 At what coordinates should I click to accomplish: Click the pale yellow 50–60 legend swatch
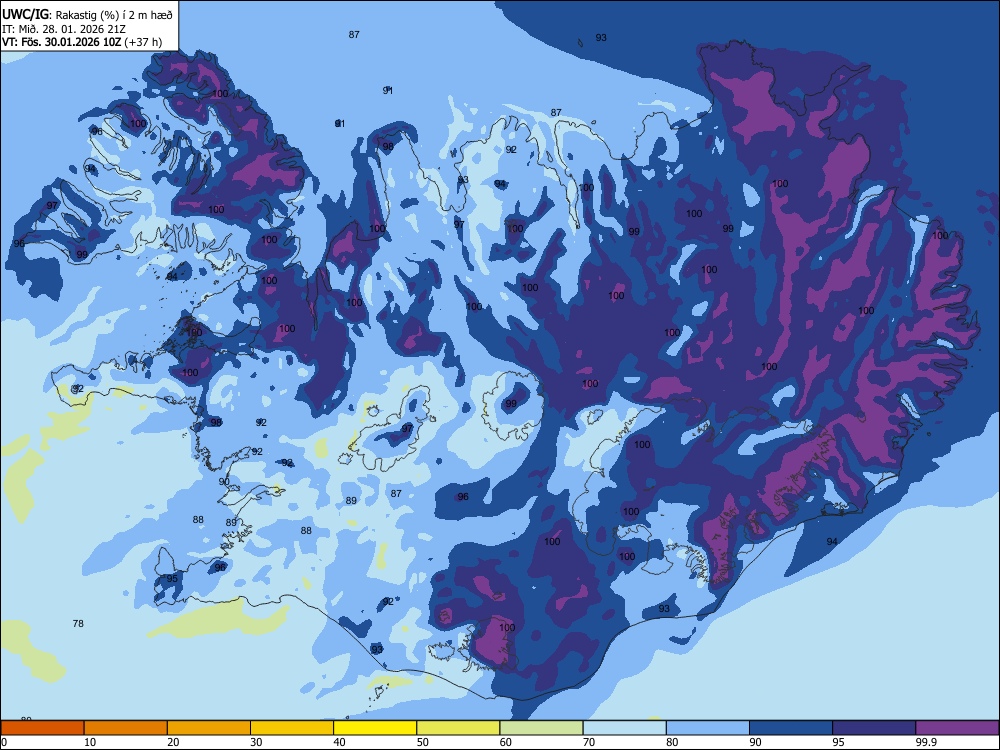pyautogui.click(x=458, y=728)
